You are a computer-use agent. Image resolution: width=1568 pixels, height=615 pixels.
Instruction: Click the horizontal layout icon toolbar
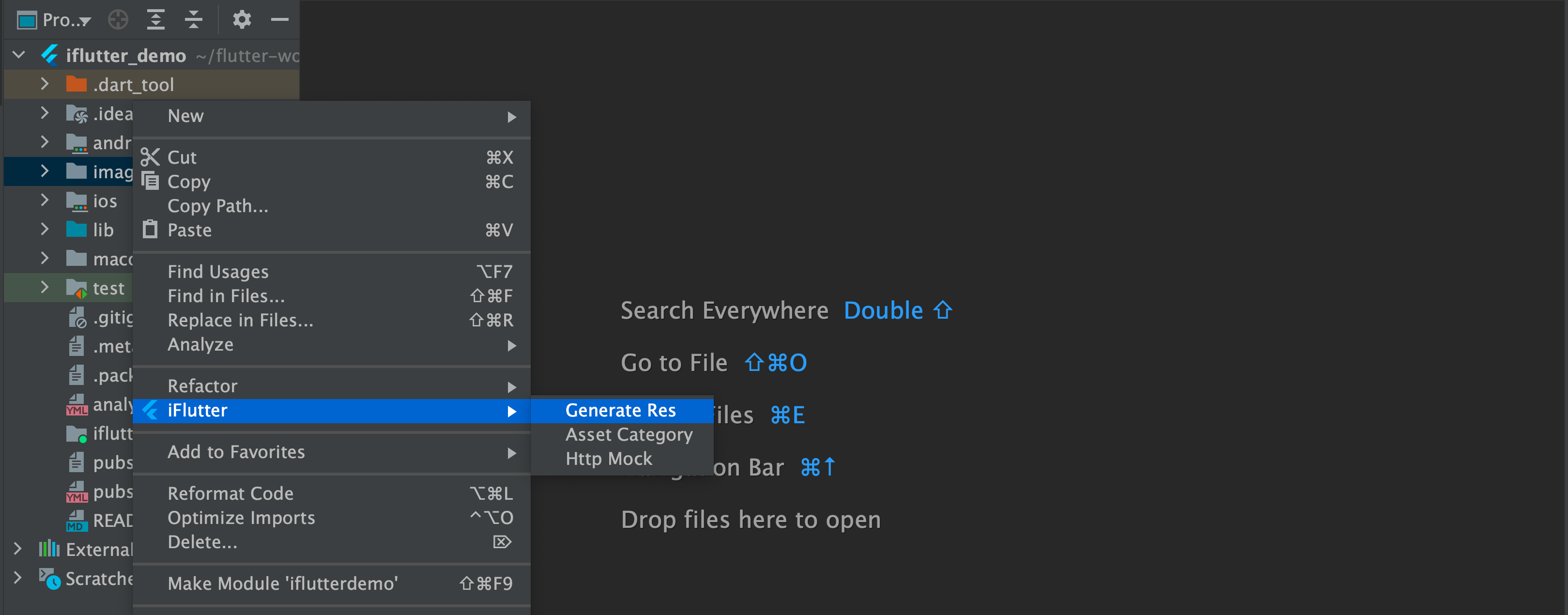click(156, 17)
